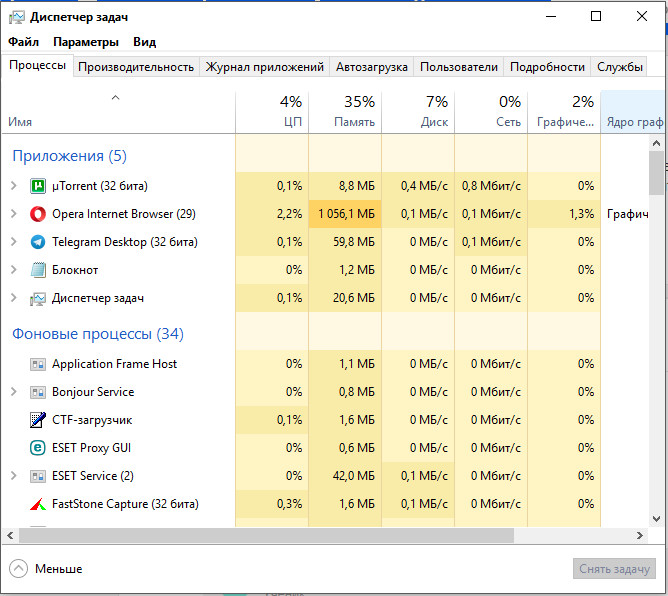
Task: Sort by the Ядро граф column header
Action: pyautogui.click(x=632, y=112)
